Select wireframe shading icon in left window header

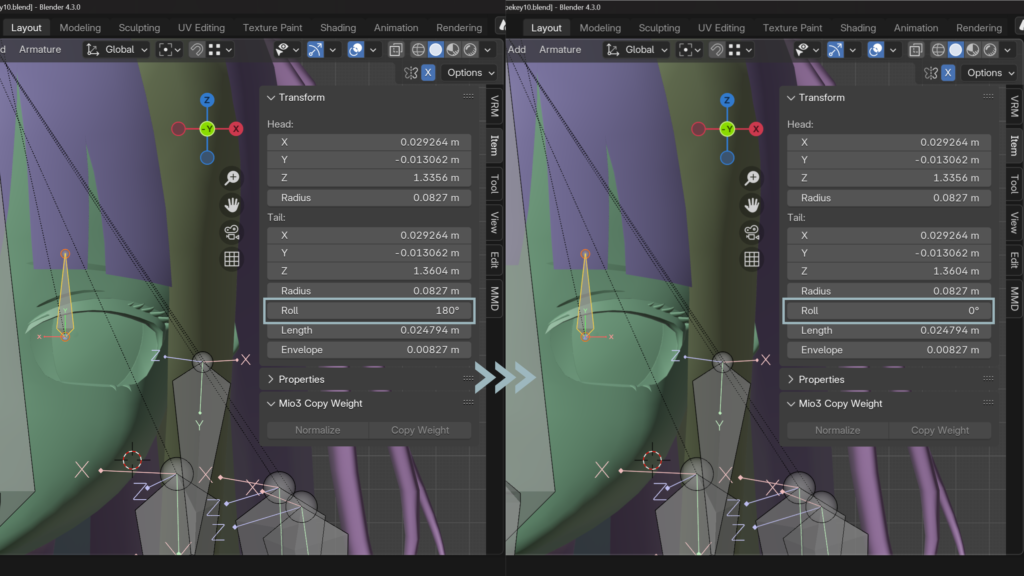point(417,49)
